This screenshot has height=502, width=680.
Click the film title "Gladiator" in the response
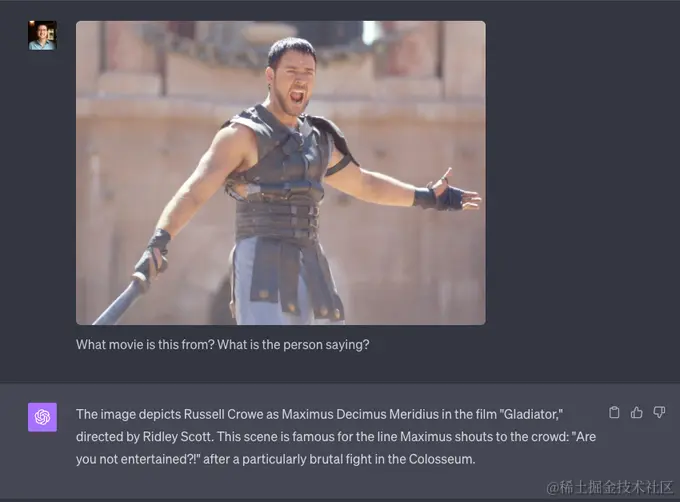pos(531,414)
